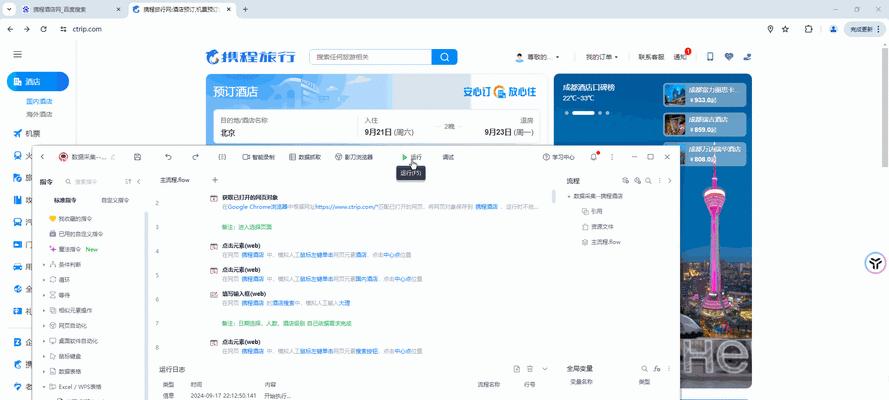Click the 数据采集 project name with red logo
Viewport: 889px width, 400px height.
[x=83, y=157]
